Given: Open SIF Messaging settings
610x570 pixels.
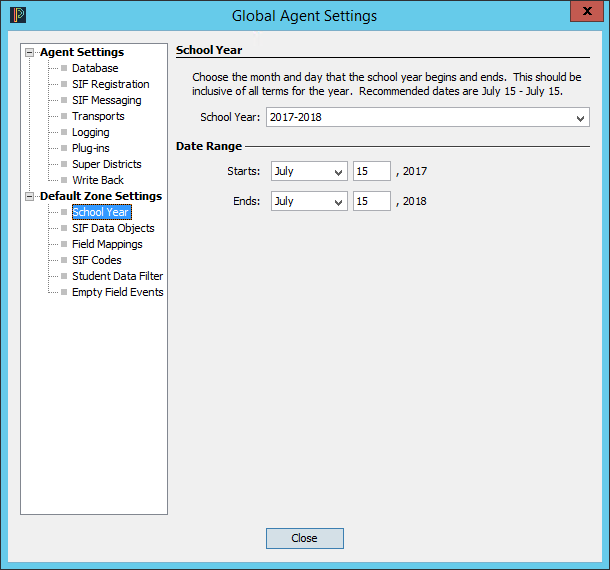Looking at the screenshot, I should tap(106, 101).
